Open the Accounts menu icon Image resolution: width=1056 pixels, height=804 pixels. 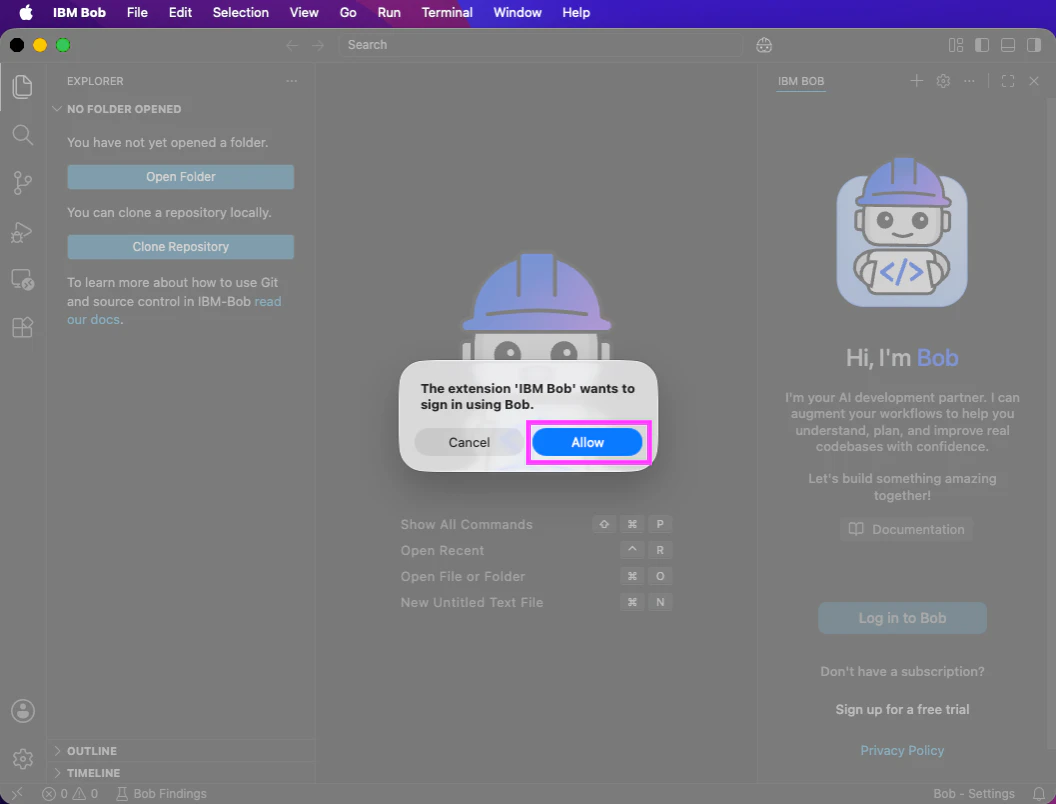[23, 710]
